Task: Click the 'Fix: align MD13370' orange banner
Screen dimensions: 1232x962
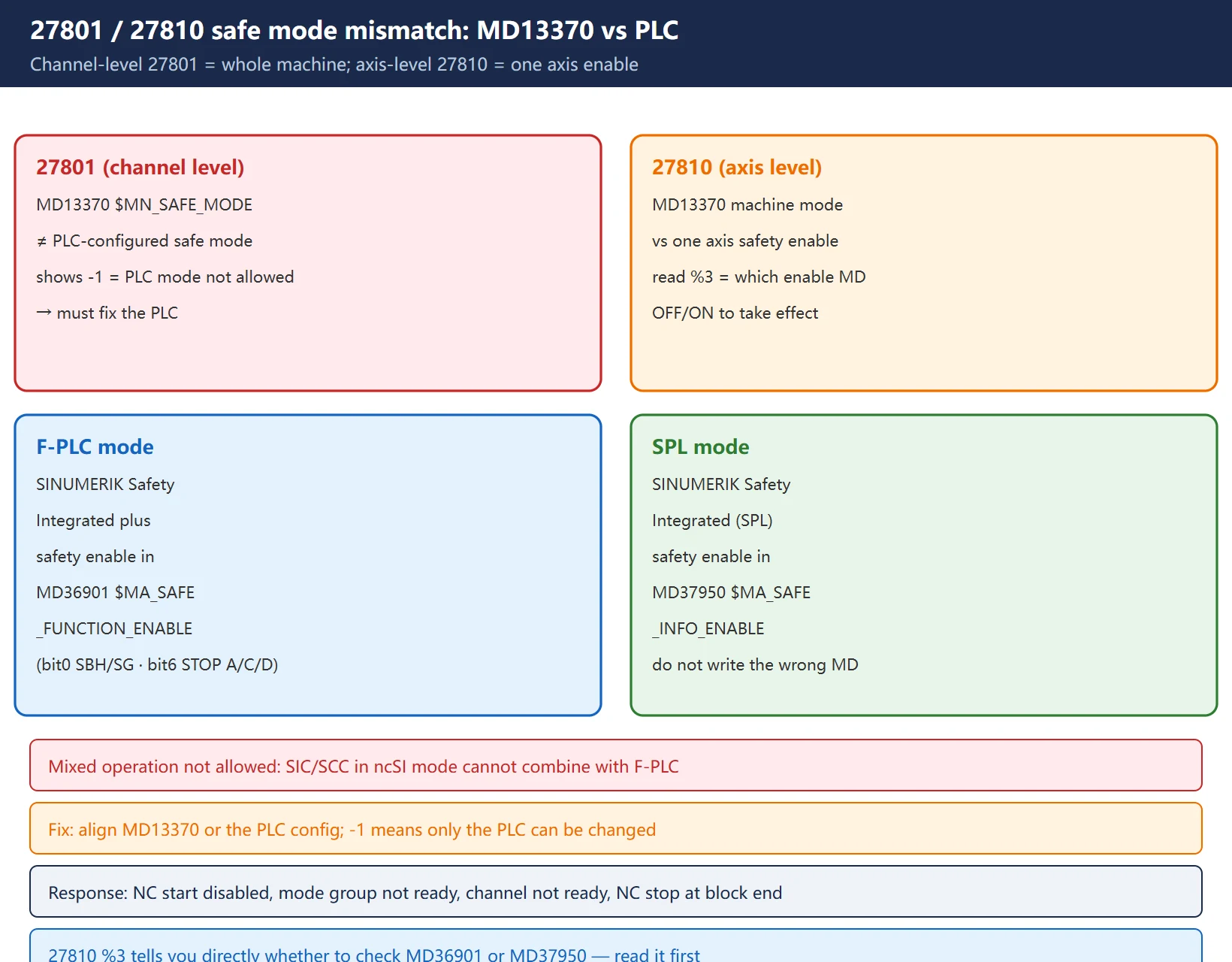Action: click(x=616, y=828)
